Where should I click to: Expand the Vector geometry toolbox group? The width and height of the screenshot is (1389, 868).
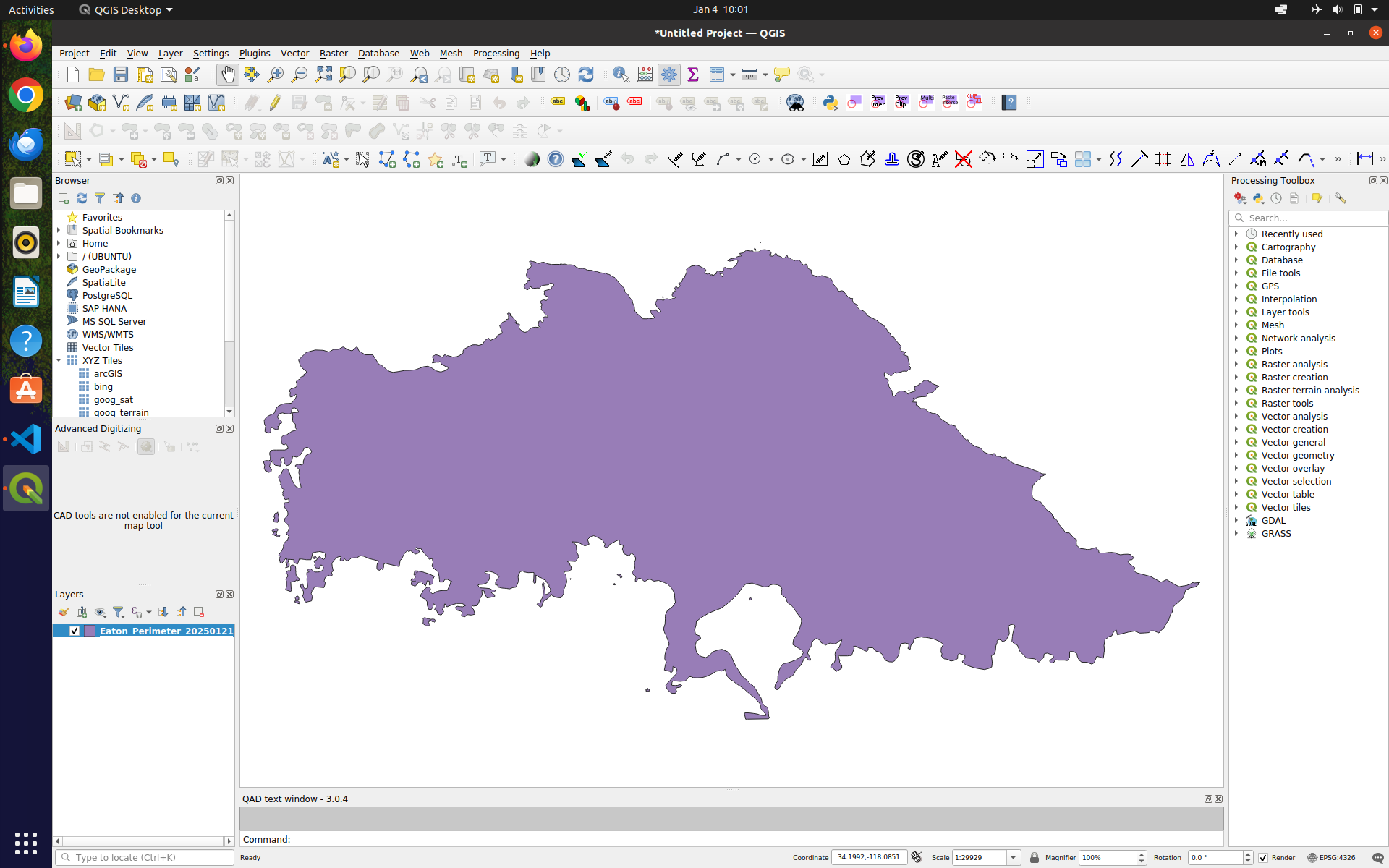1236,455
